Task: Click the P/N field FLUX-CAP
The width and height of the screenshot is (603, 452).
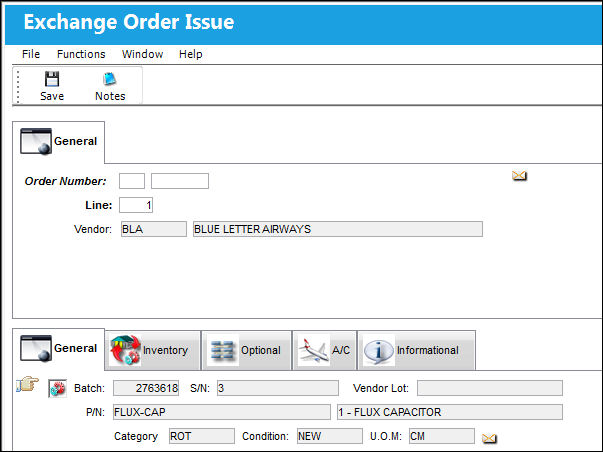Action: coord(222,412)
